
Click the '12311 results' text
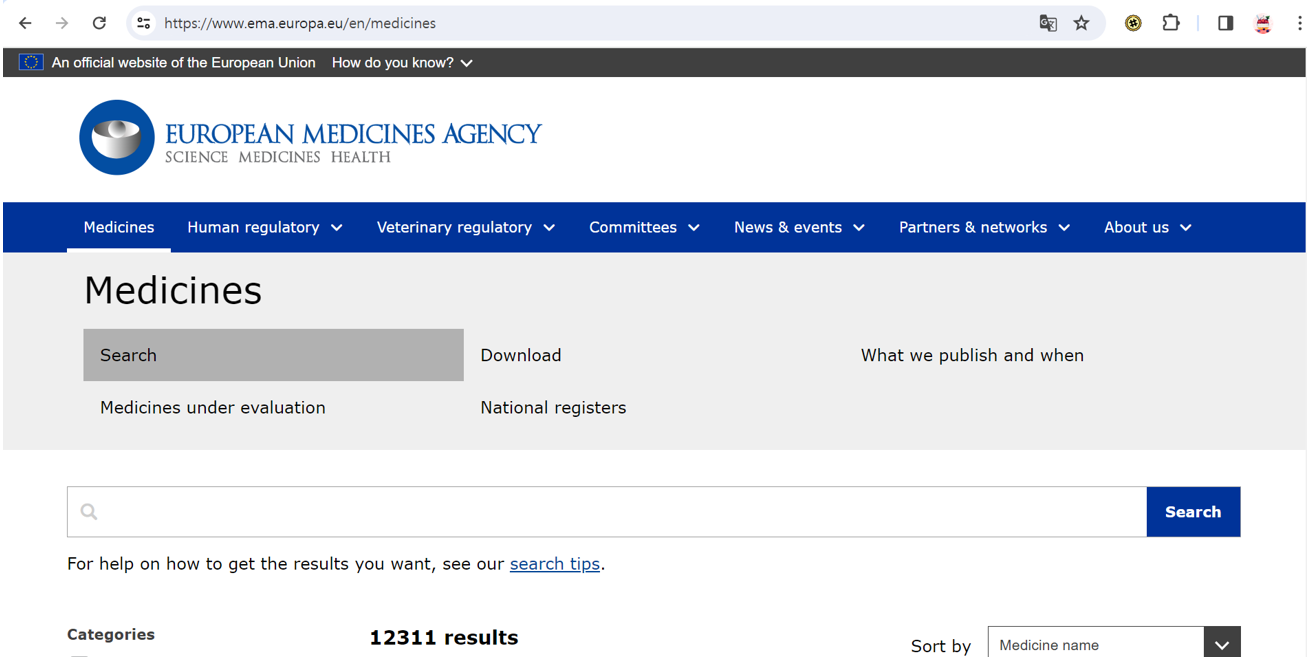444,638
